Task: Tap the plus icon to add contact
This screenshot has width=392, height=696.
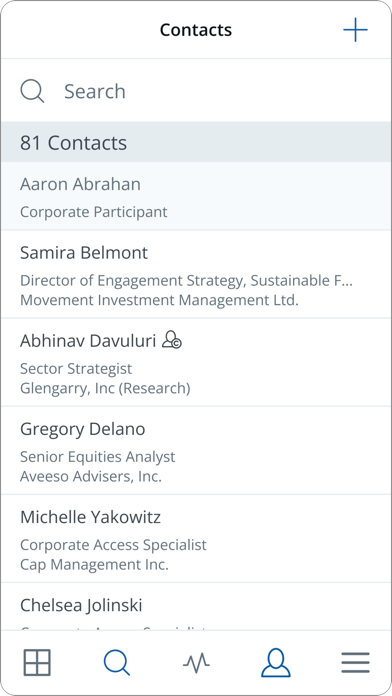Action: pyautogui.click(x=355, y=30)
